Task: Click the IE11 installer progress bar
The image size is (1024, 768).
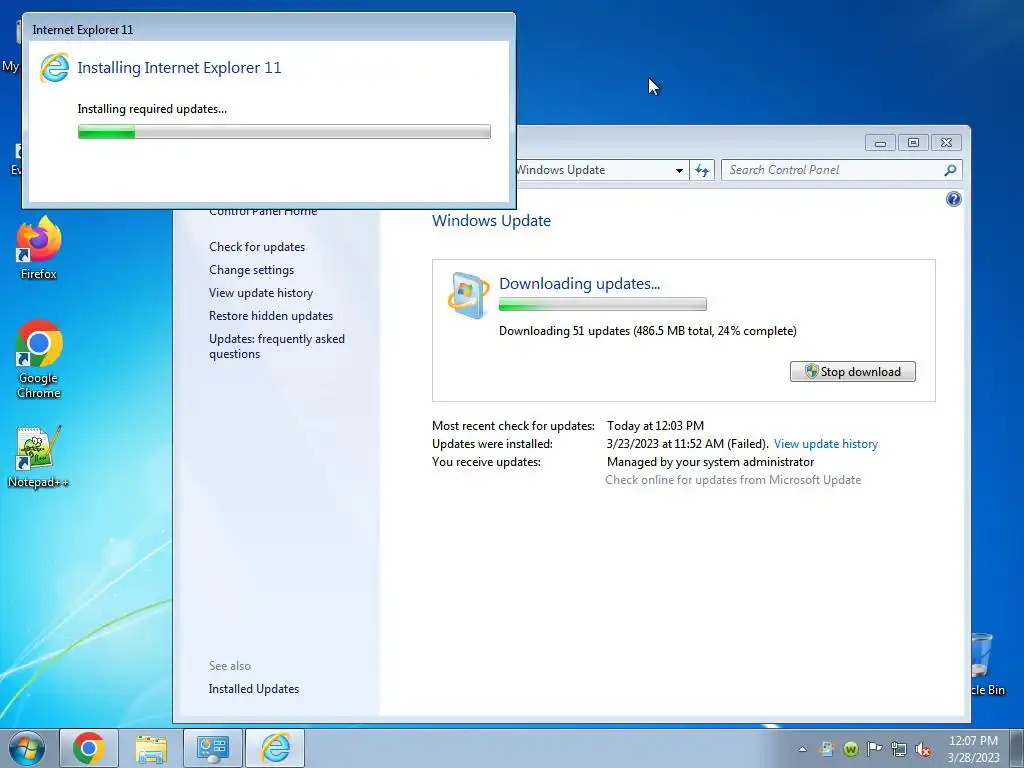Action: 284,132
